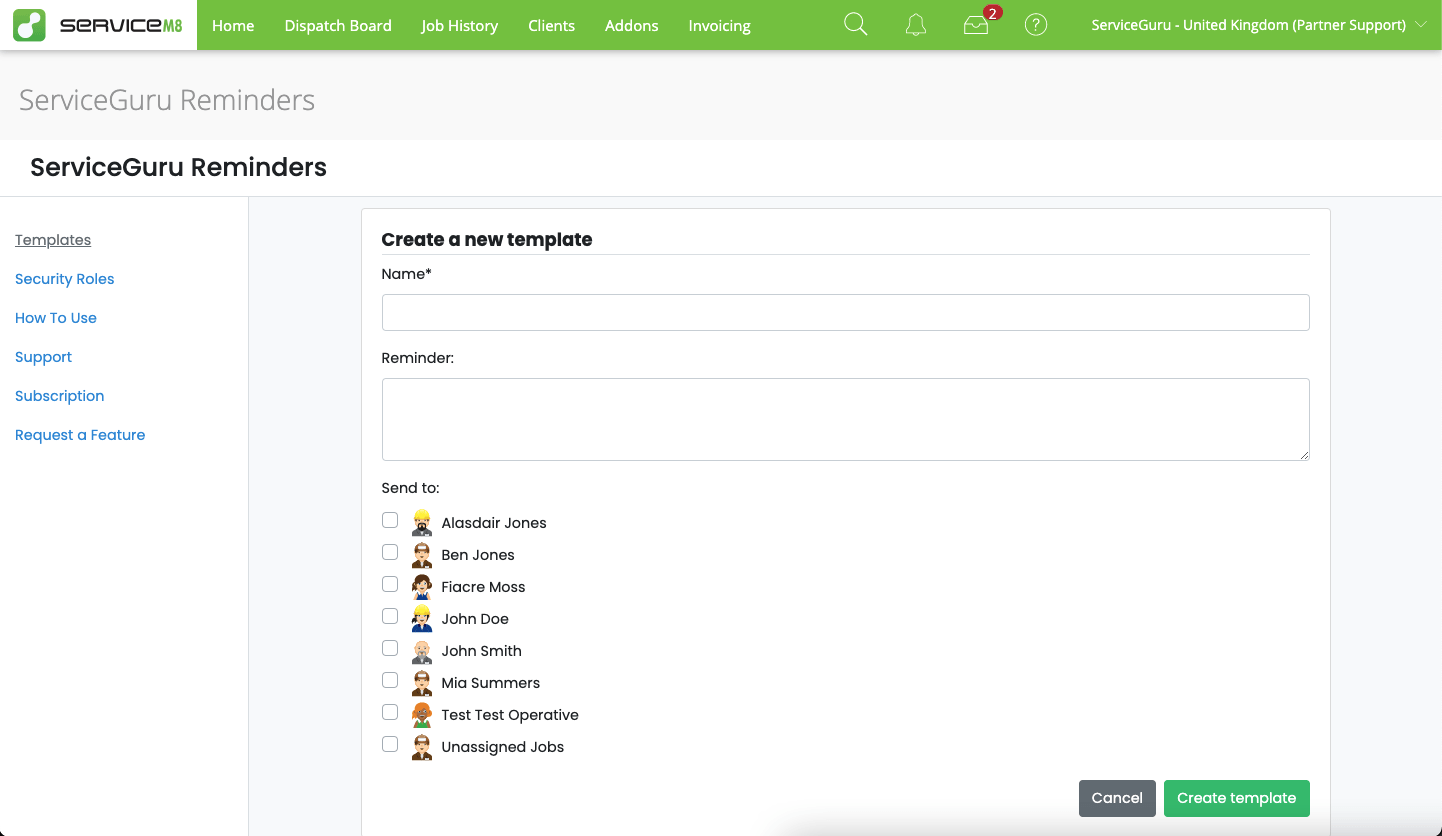Click John Smith's avatar icon
This screenshot has height=836, width=1442.
422,651
